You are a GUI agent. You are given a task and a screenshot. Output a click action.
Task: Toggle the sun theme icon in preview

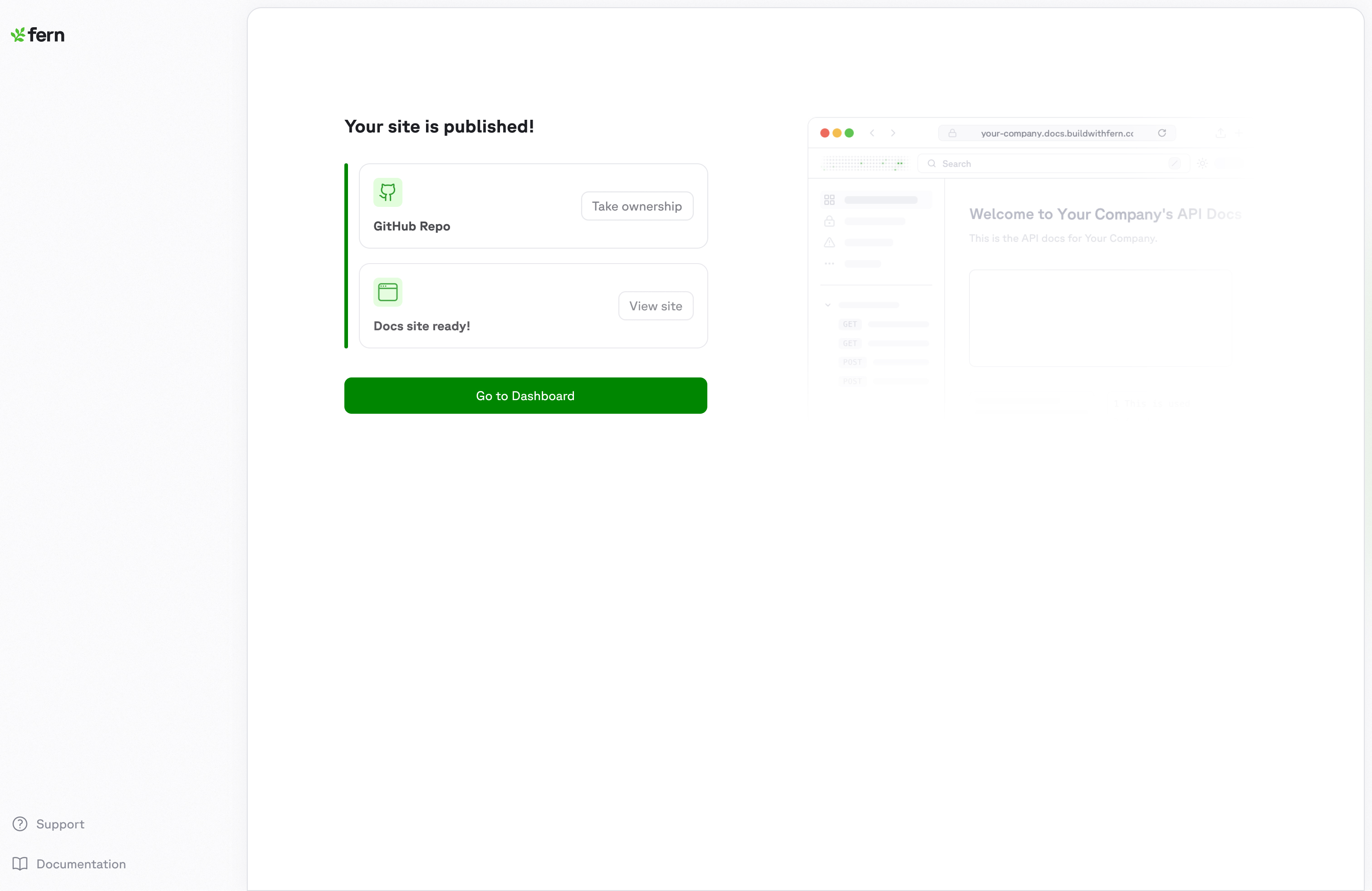(x=1202, y=164)
